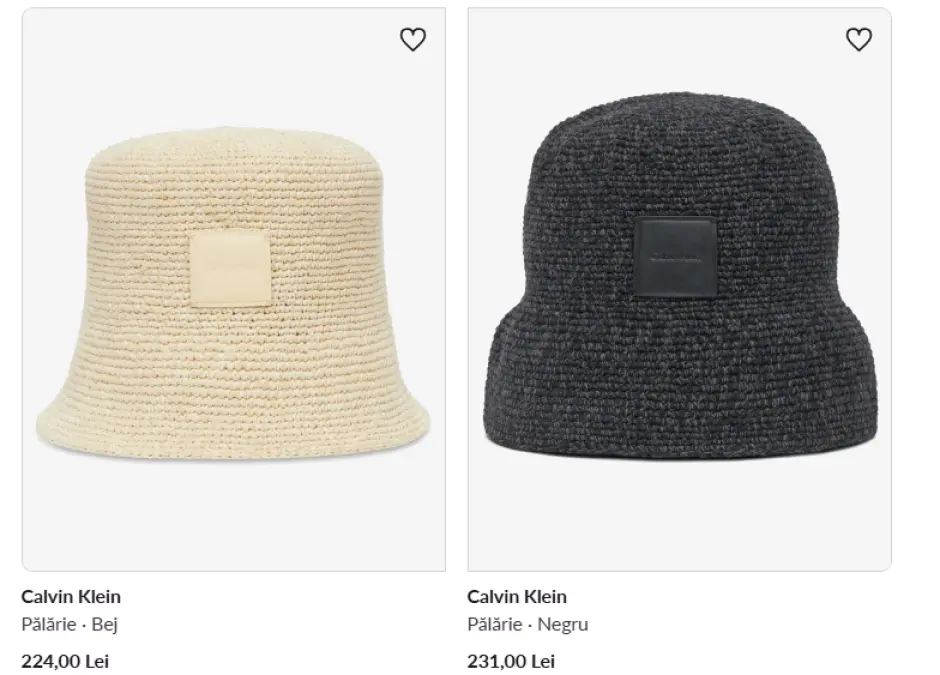Select the "Pălărie · Negru" product title
This screenshot has height=675, width=940.
[528, 626]
